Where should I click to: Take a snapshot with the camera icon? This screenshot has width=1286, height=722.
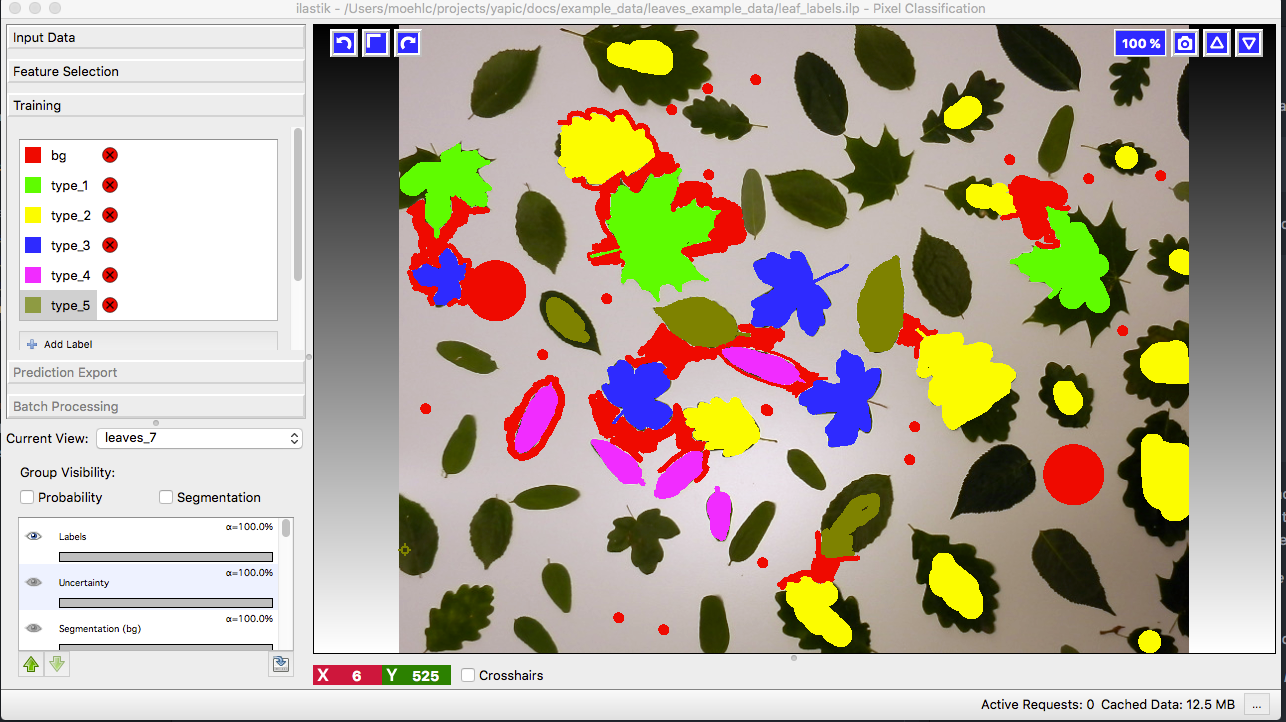1184,43
